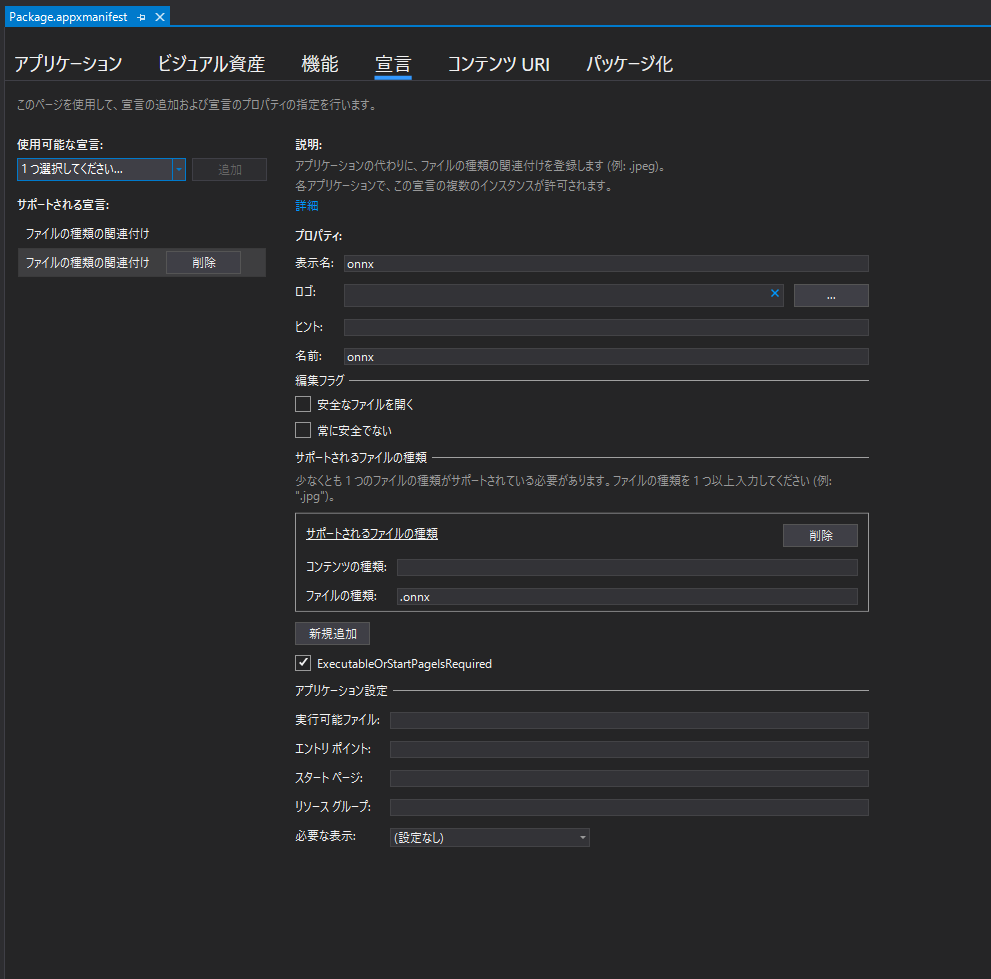Screen dimensions: 991x979
Task: Focus the 実行可能ファイル field
Action: [x=629, y=721]
